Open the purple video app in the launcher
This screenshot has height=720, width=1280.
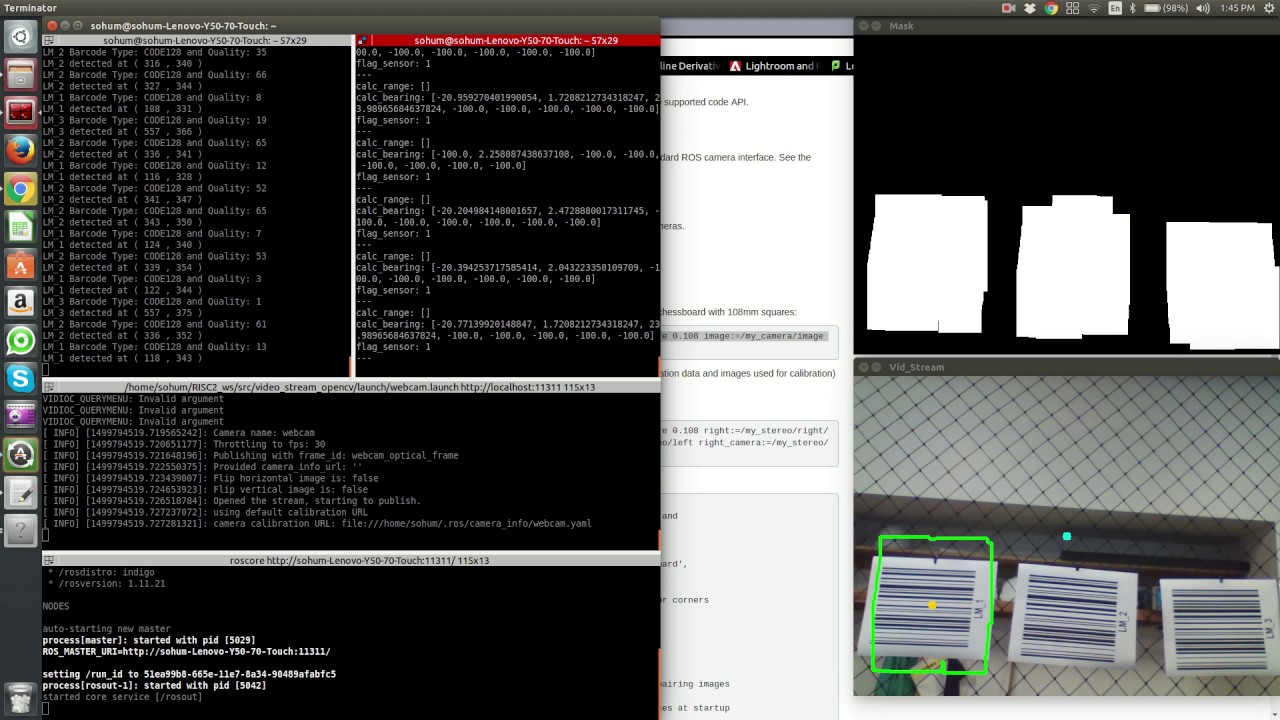[x=20, y=417]
